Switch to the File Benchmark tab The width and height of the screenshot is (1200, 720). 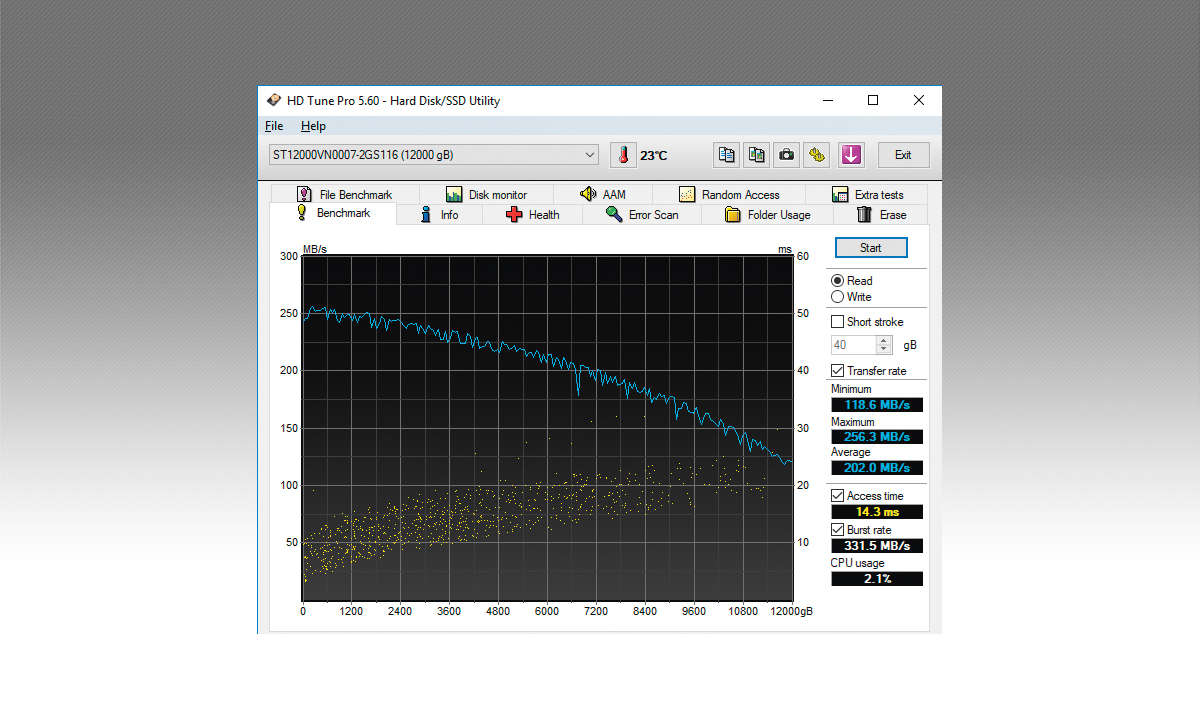tap(344, 194)
